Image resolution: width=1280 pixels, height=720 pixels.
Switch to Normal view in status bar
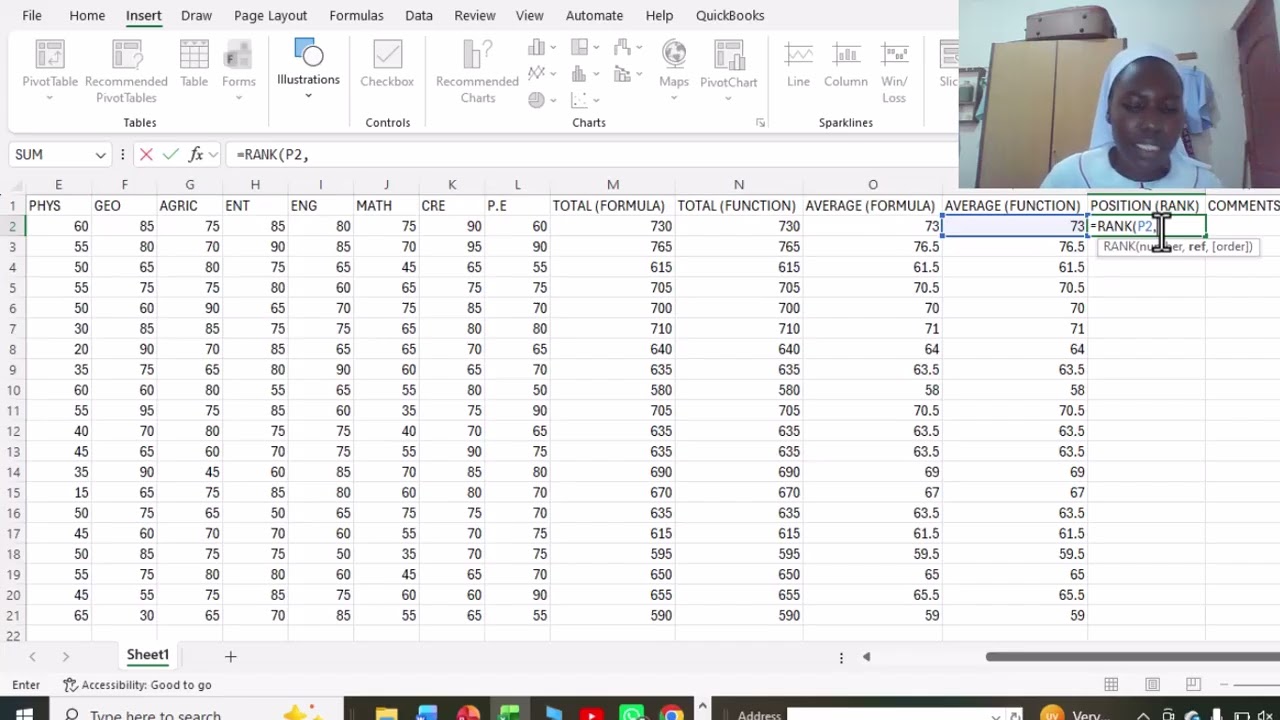click(x=1111, y=685)
